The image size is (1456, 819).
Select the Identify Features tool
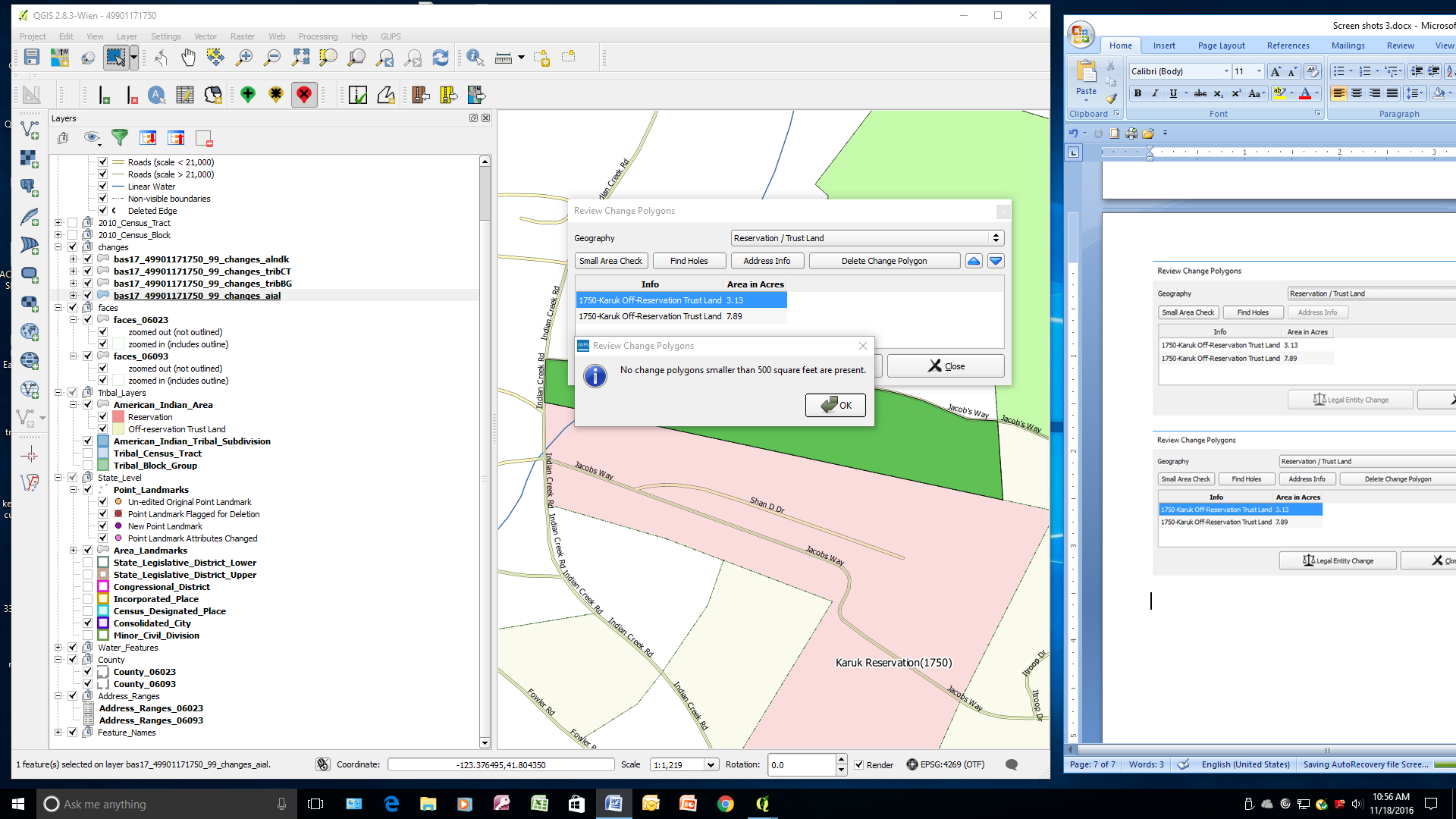(475, 58)
